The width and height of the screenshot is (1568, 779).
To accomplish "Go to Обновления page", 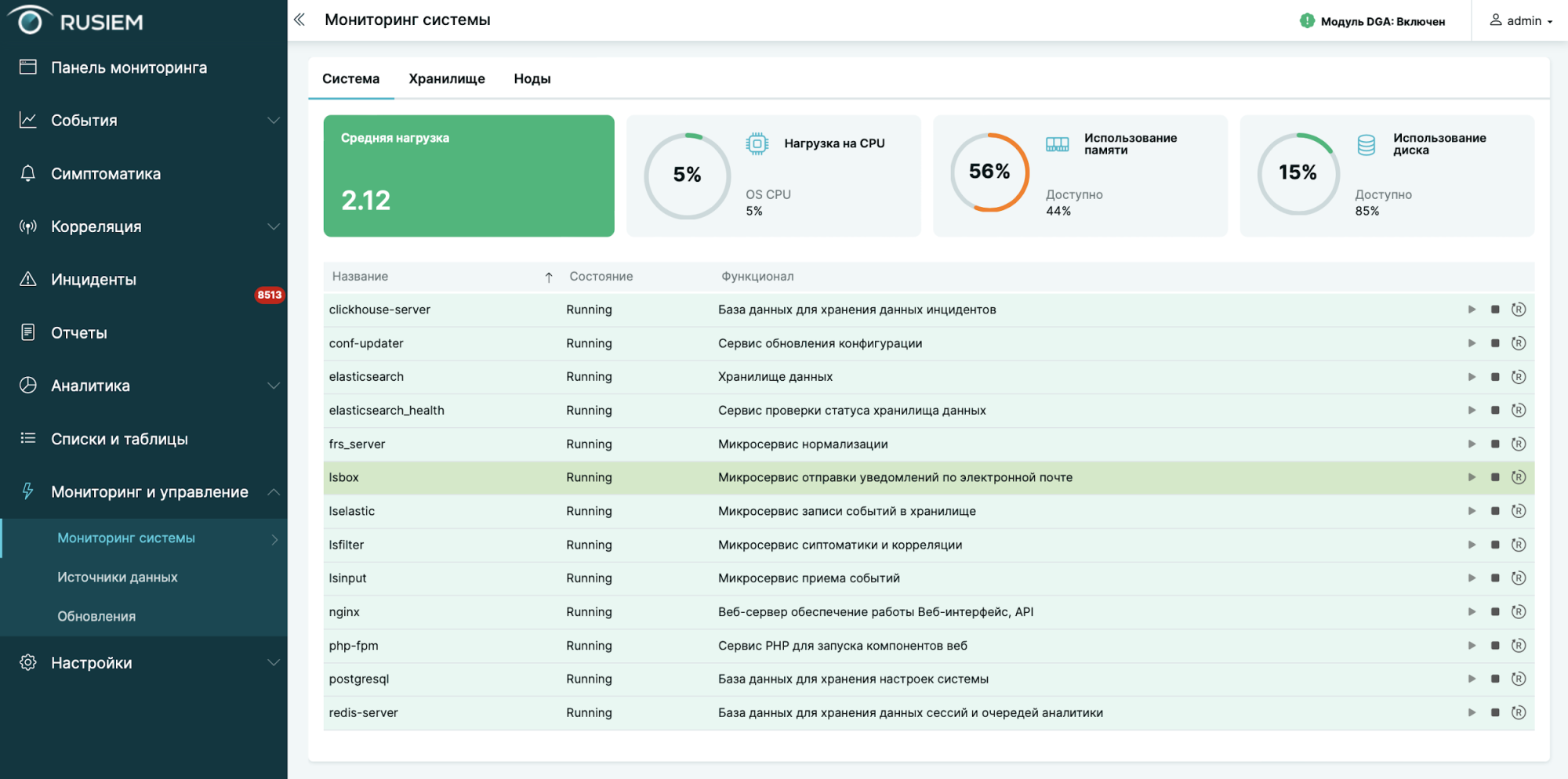I will pos(96,617).
